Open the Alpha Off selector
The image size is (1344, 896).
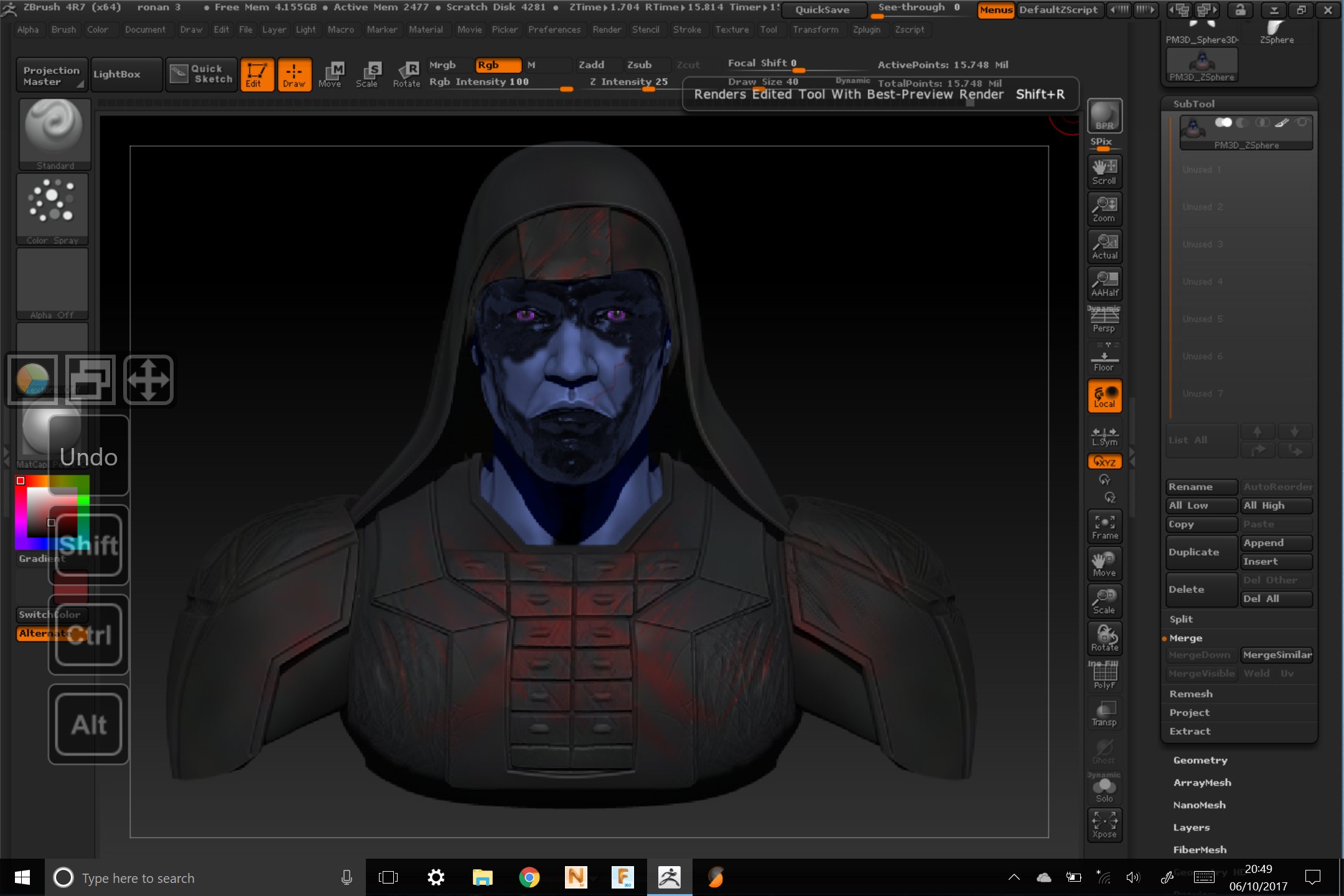[x=52, y=284]
